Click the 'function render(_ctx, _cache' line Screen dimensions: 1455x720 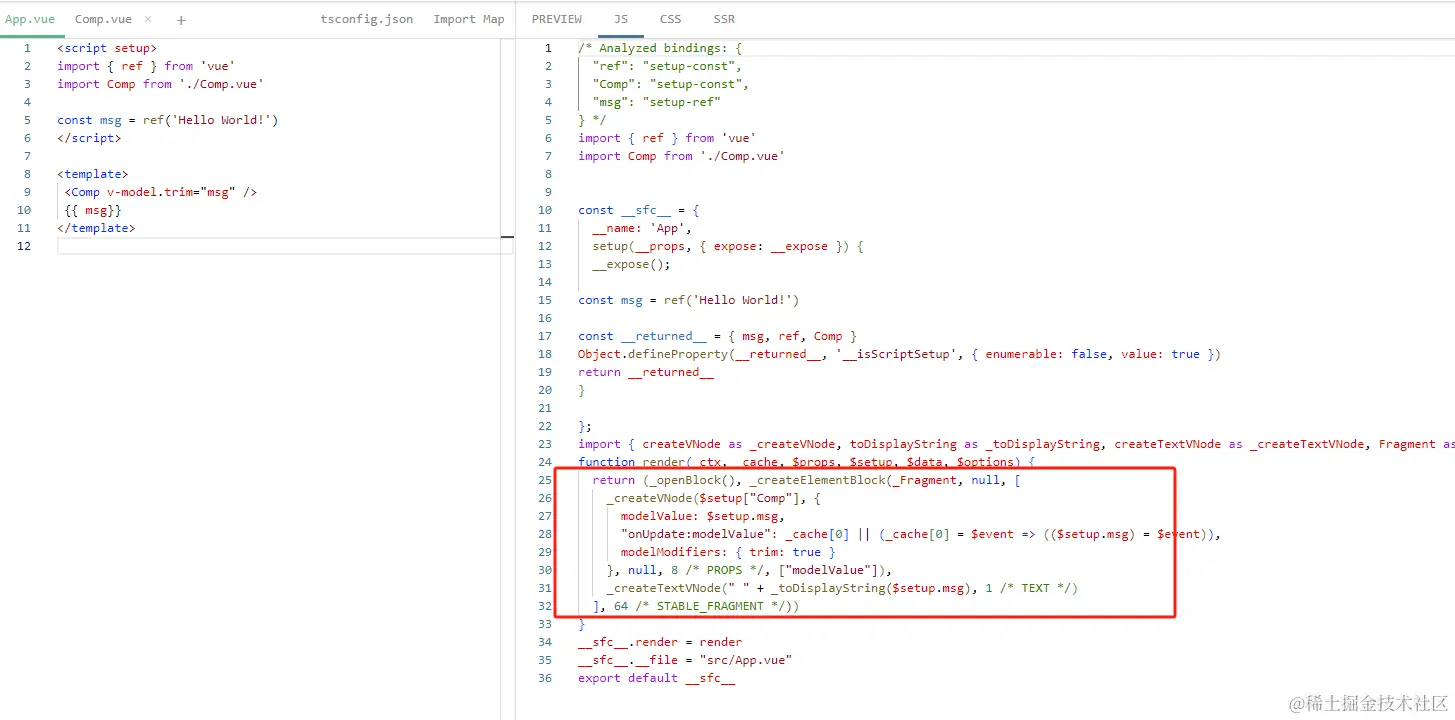click(x=806, y=462)
